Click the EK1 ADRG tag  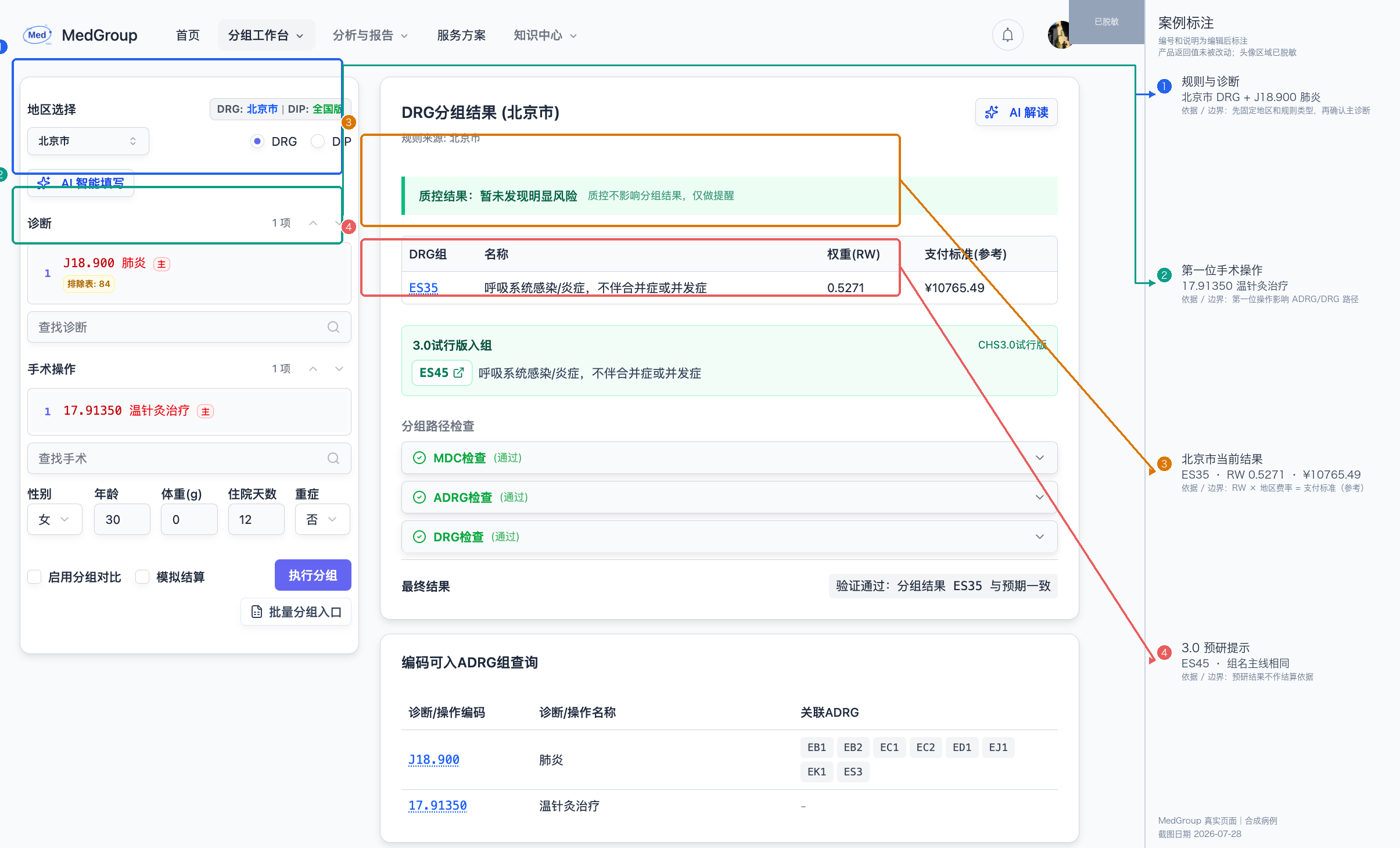pyautogui.click(x=817, y=772)
